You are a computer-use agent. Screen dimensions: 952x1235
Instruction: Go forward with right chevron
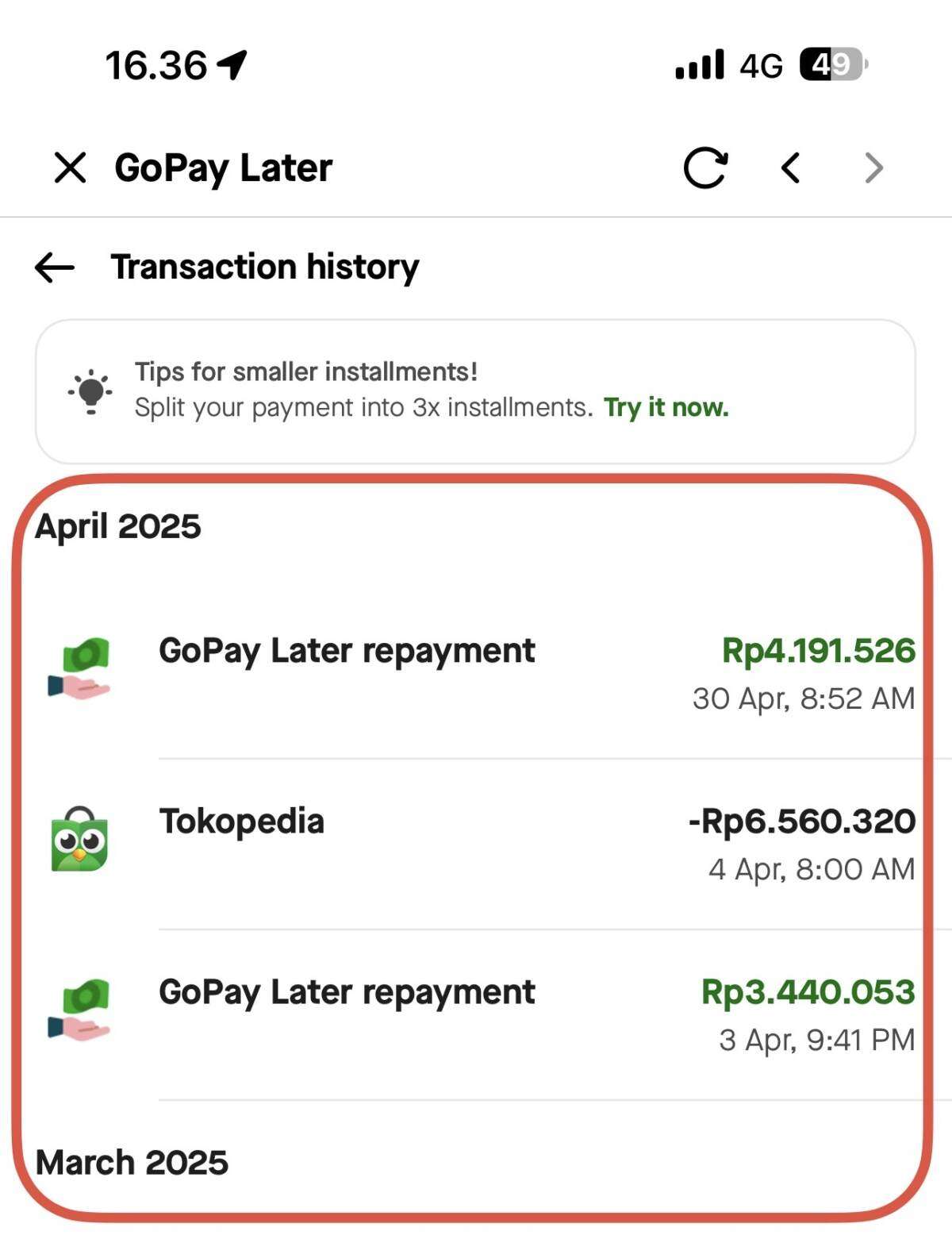tap(873, 167)
